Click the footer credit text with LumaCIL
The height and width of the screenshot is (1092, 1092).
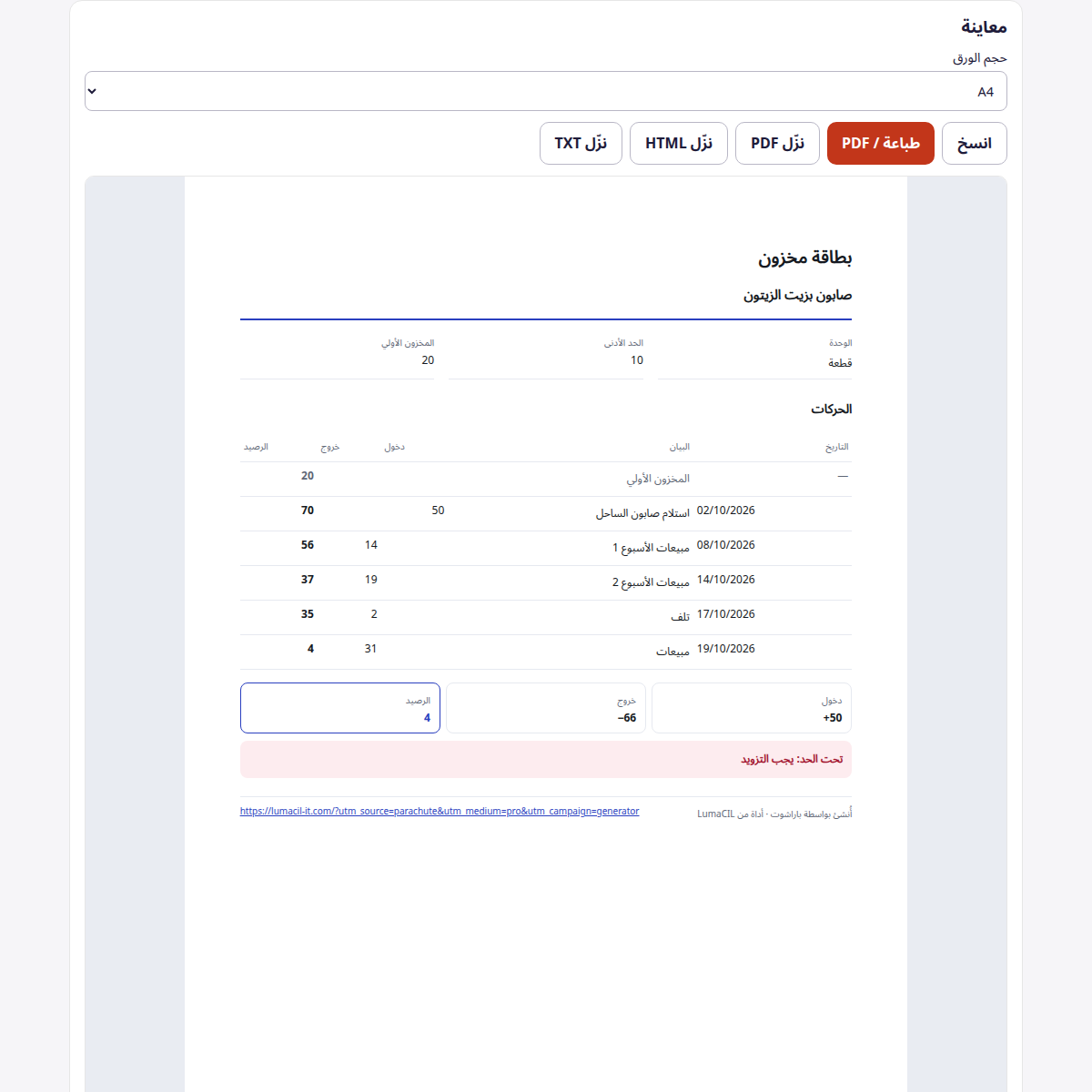point(774,814)
